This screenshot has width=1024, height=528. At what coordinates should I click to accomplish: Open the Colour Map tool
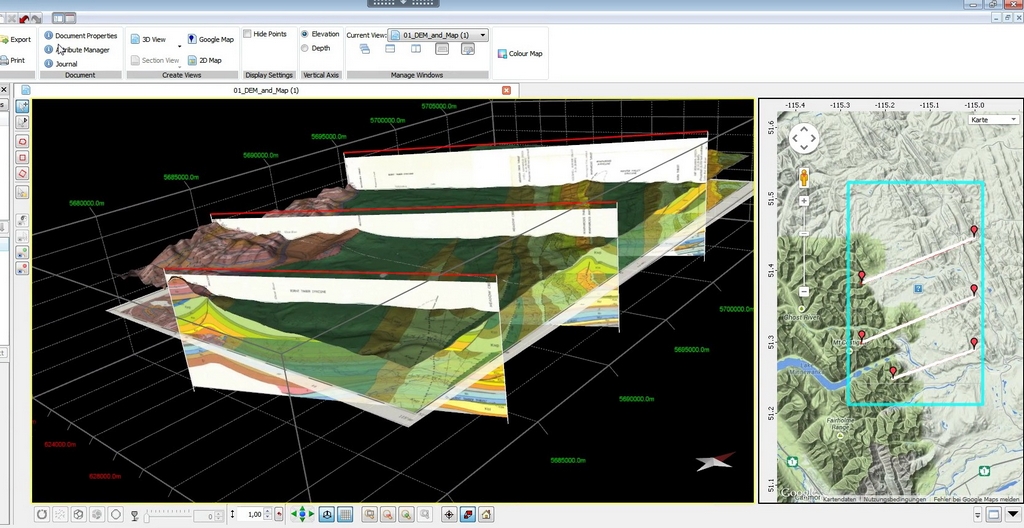click(x=518, y=54)
